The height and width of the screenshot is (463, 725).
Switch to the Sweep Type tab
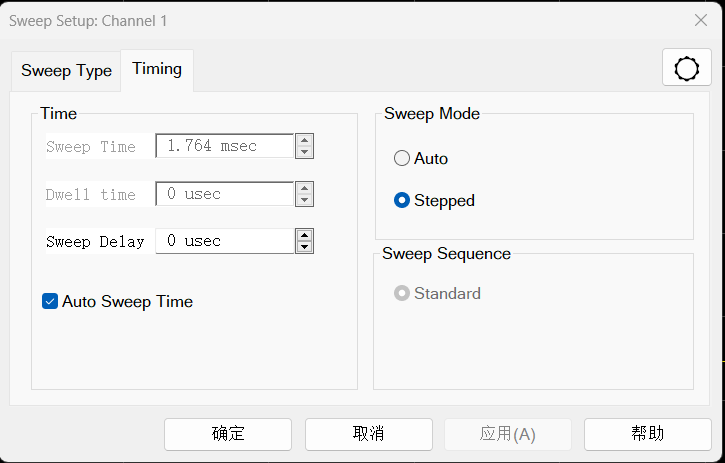[66, 71]
